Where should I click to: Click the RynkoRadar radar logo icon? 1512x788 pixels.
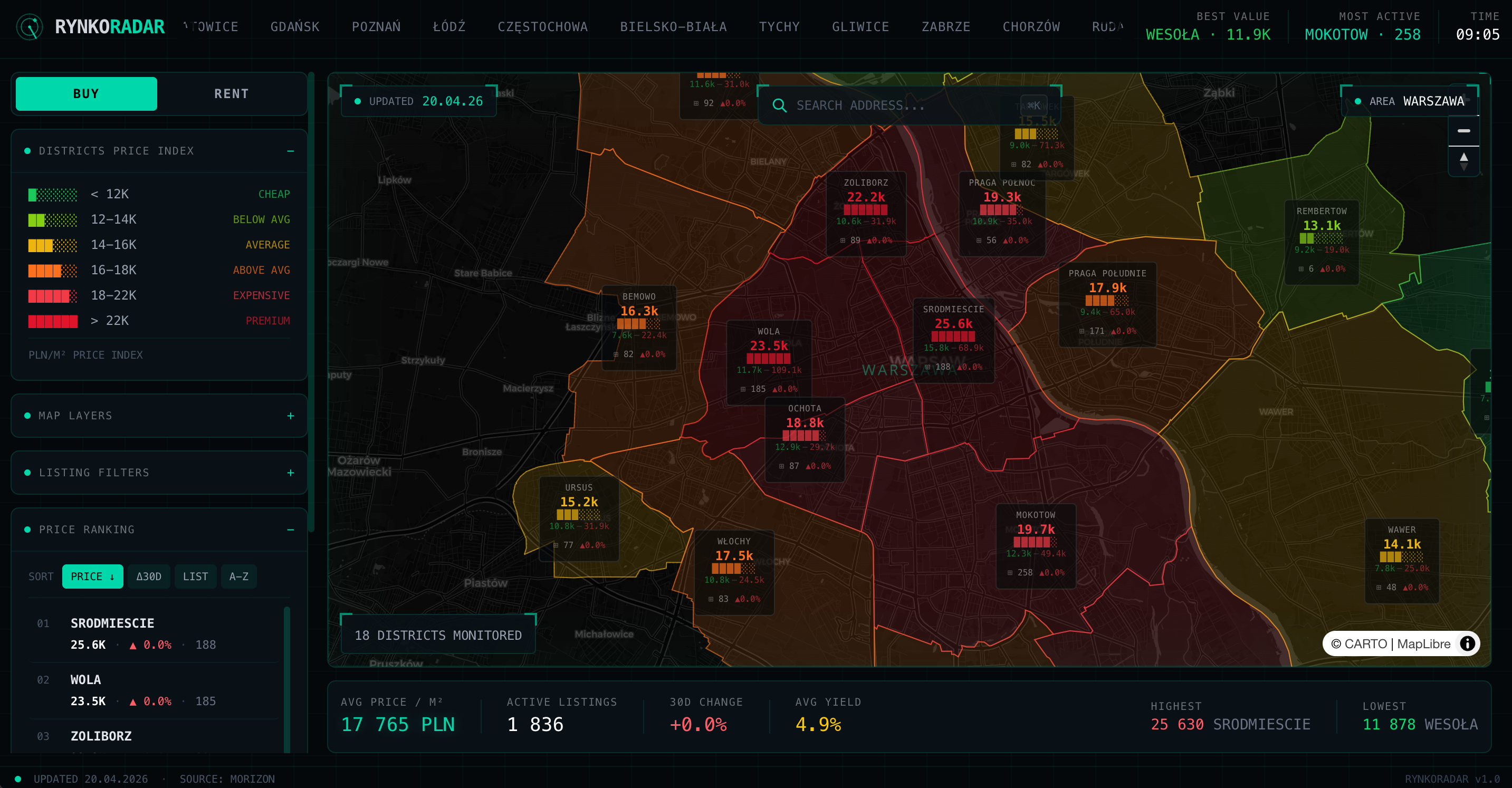coord(30,27)
